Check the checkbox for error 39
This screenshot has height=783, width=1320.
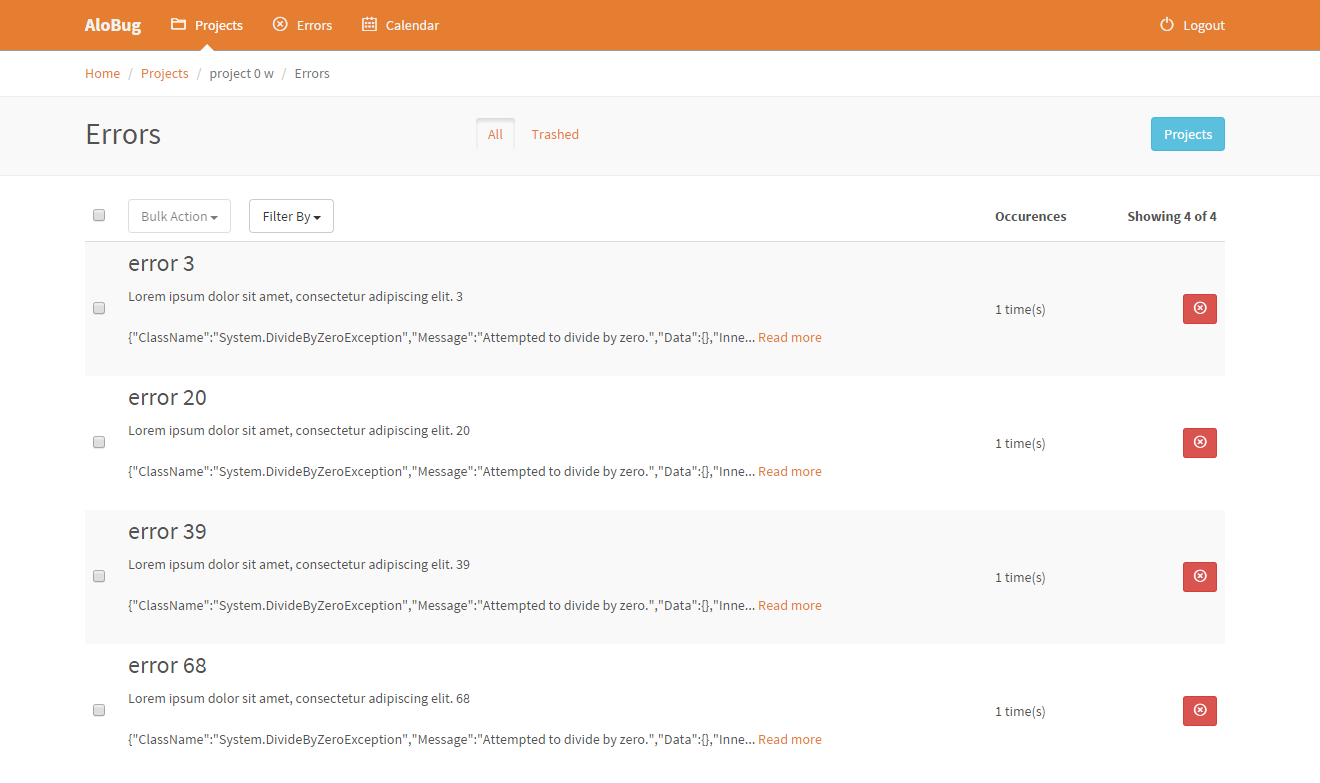(x=99, y=576)
